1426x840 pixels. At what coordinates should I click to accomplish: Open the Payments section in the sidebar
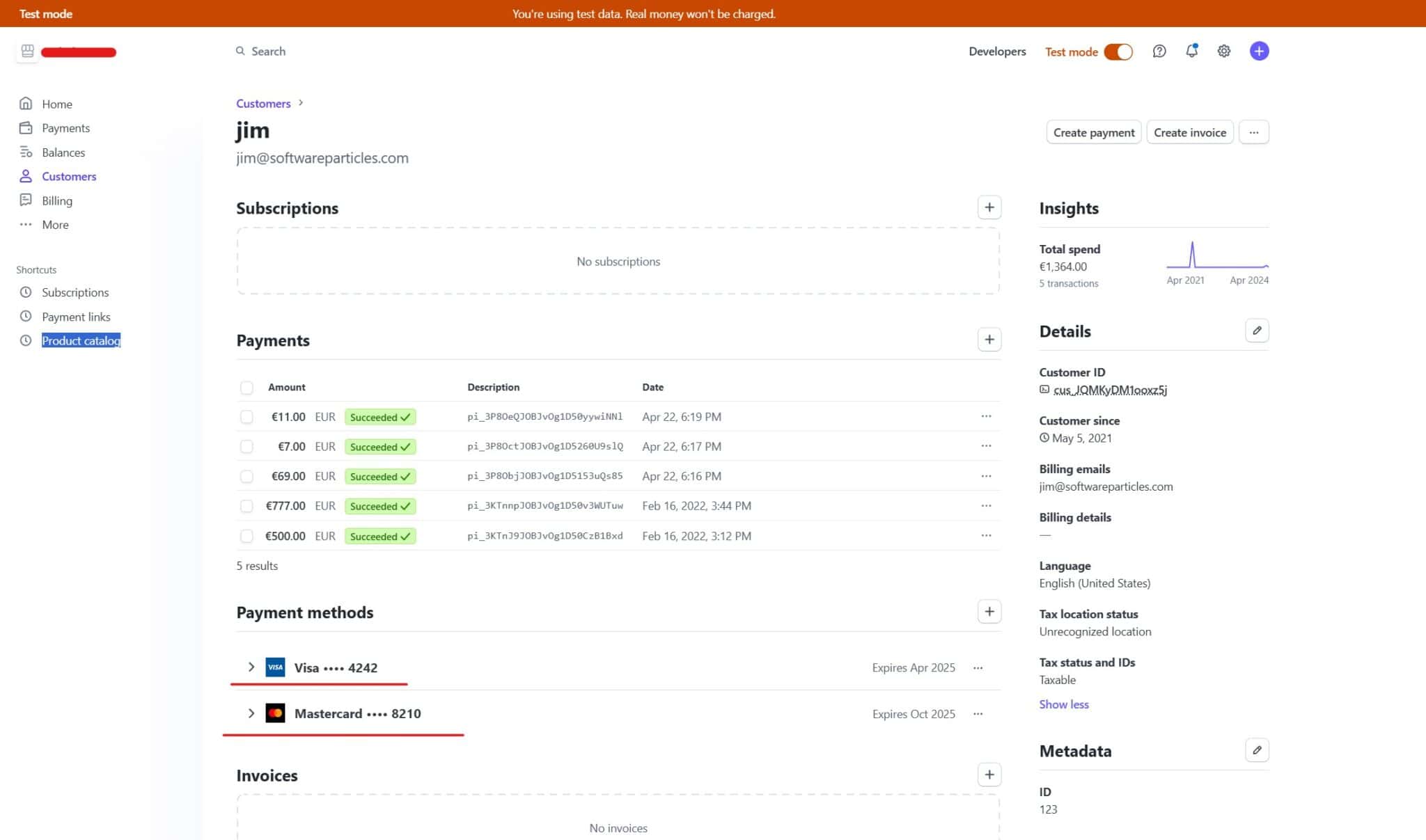click(x=66, y=127)
